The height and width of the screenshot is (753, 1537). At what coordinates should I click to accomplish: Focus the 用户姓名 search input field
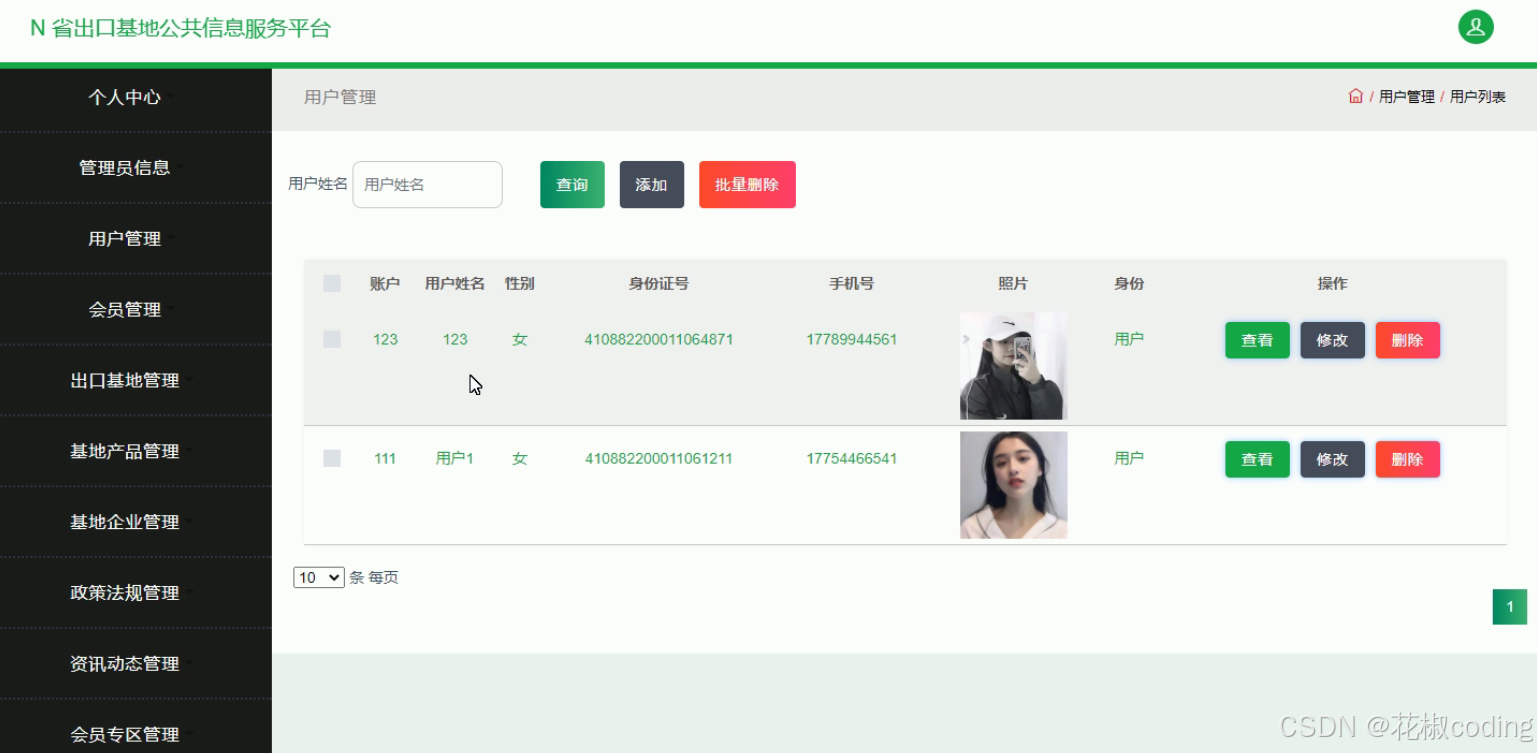pyautogui.click(x=427, y=185)
